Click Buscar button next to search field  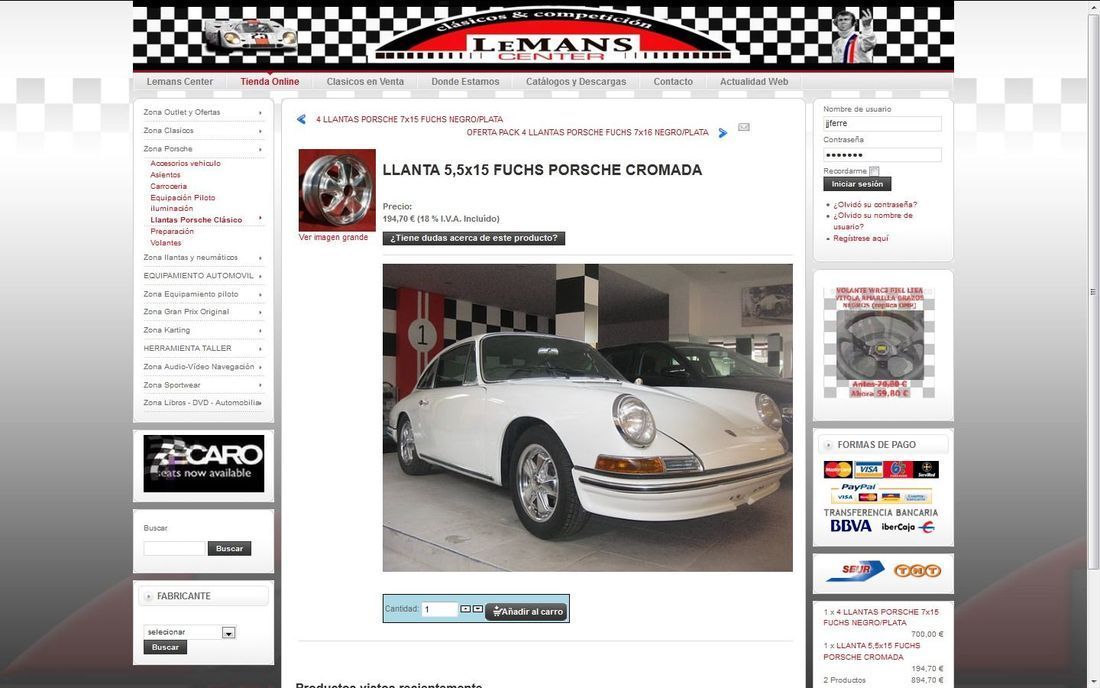pos(229,548)
